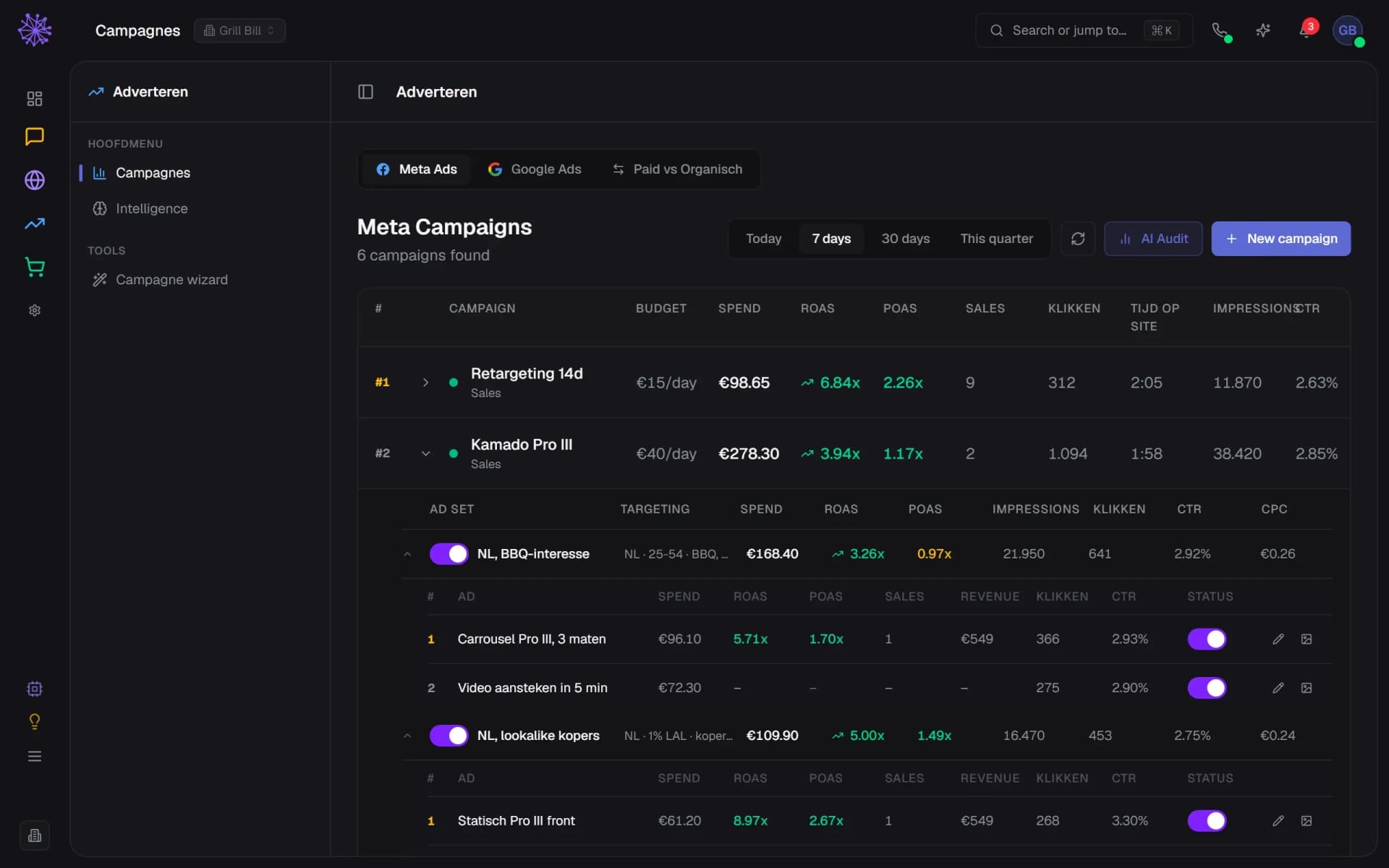Open the trending-up advertising sidebar icon
The height and width of the screenshot is (868, 1389).
[x=35, y=224]
